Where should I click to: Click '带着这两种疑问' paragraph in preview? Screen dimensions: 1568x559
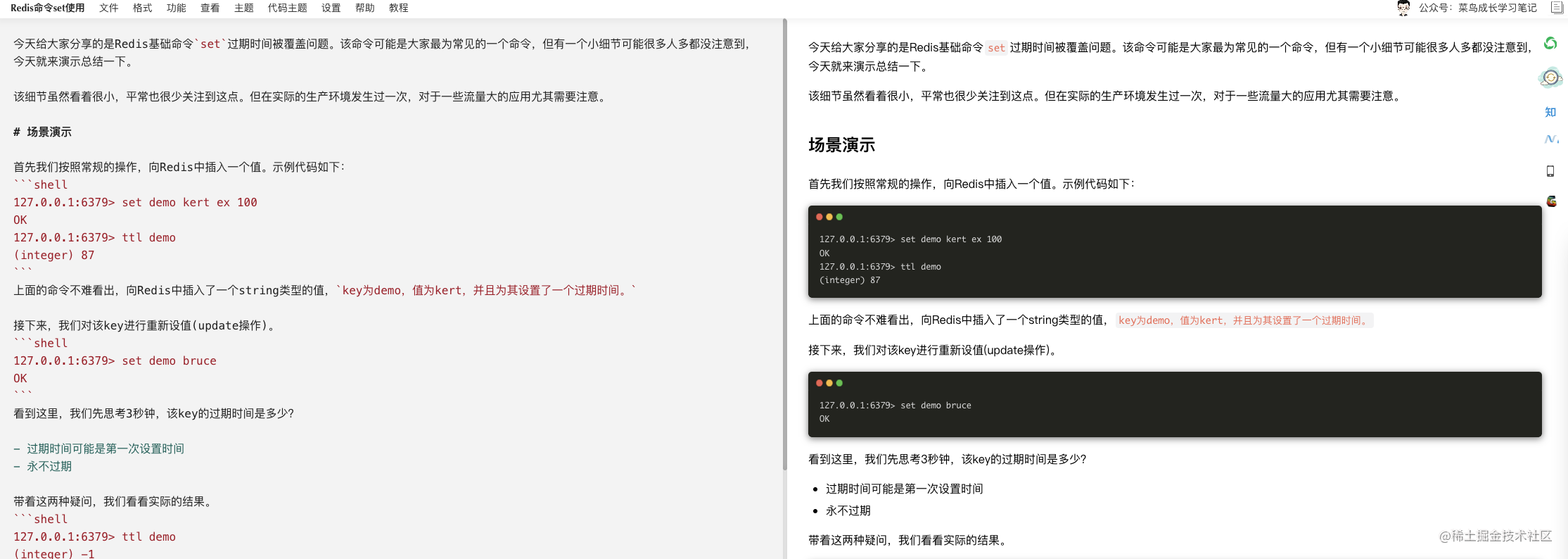click(910, 540)
